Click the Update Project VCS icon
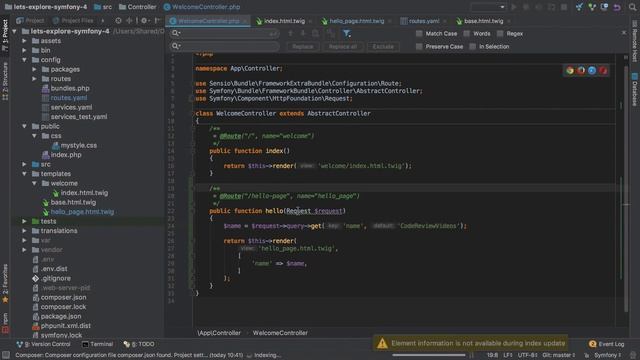 (x=579, y=7)
